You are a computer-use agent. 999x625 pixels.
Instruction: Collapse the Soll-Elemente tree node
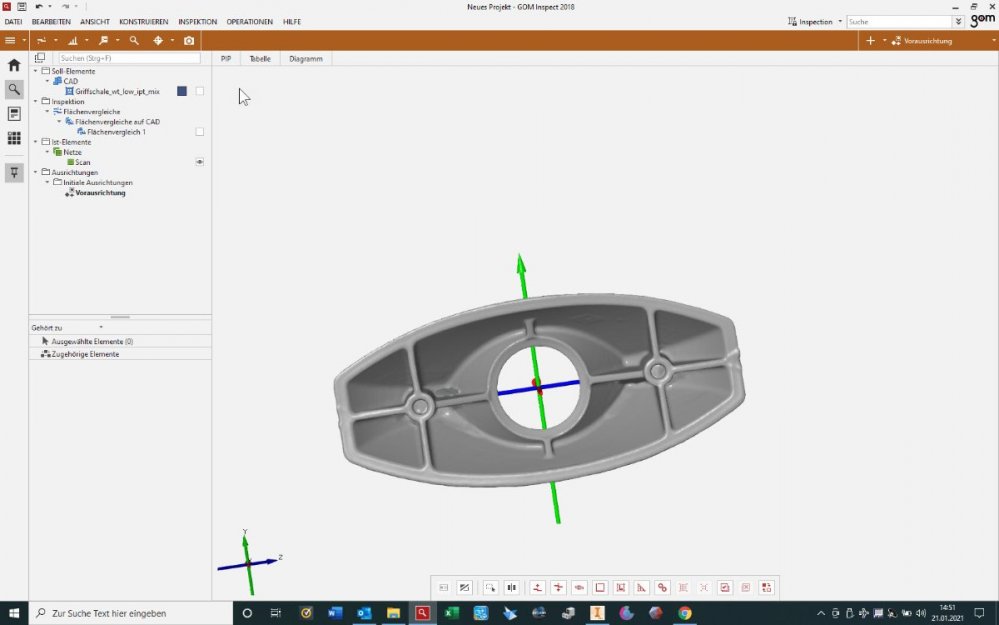(36, 71)
